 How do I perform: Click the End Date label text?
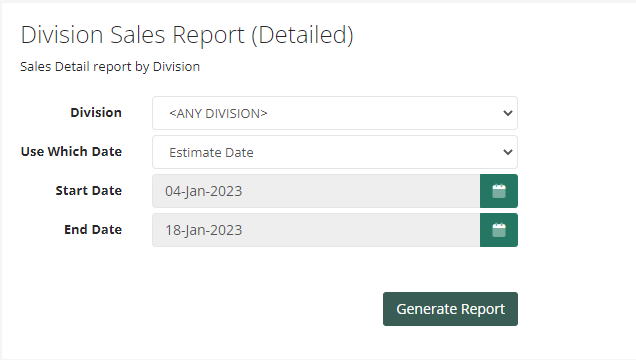93,229
